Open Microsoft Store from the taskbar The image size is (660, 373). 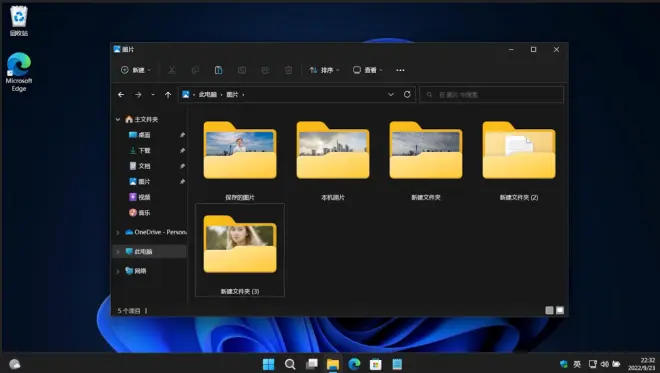tap(375, 364)
